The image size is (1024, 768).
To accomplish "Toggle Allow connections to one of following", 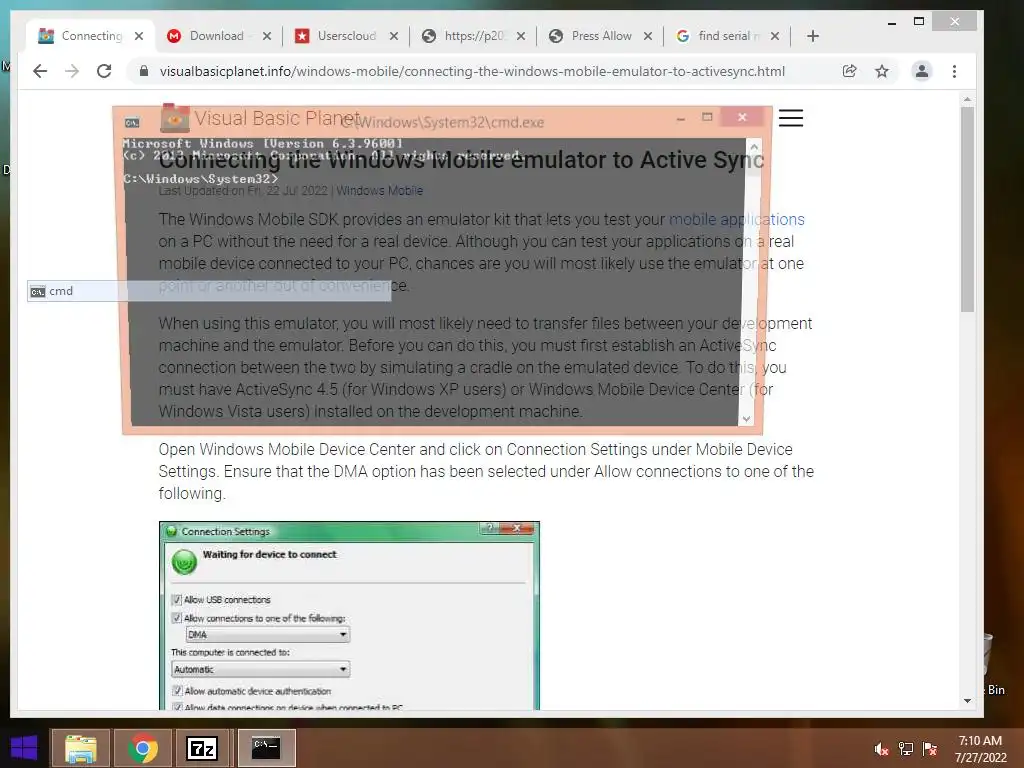I will (x=177, y=618).
